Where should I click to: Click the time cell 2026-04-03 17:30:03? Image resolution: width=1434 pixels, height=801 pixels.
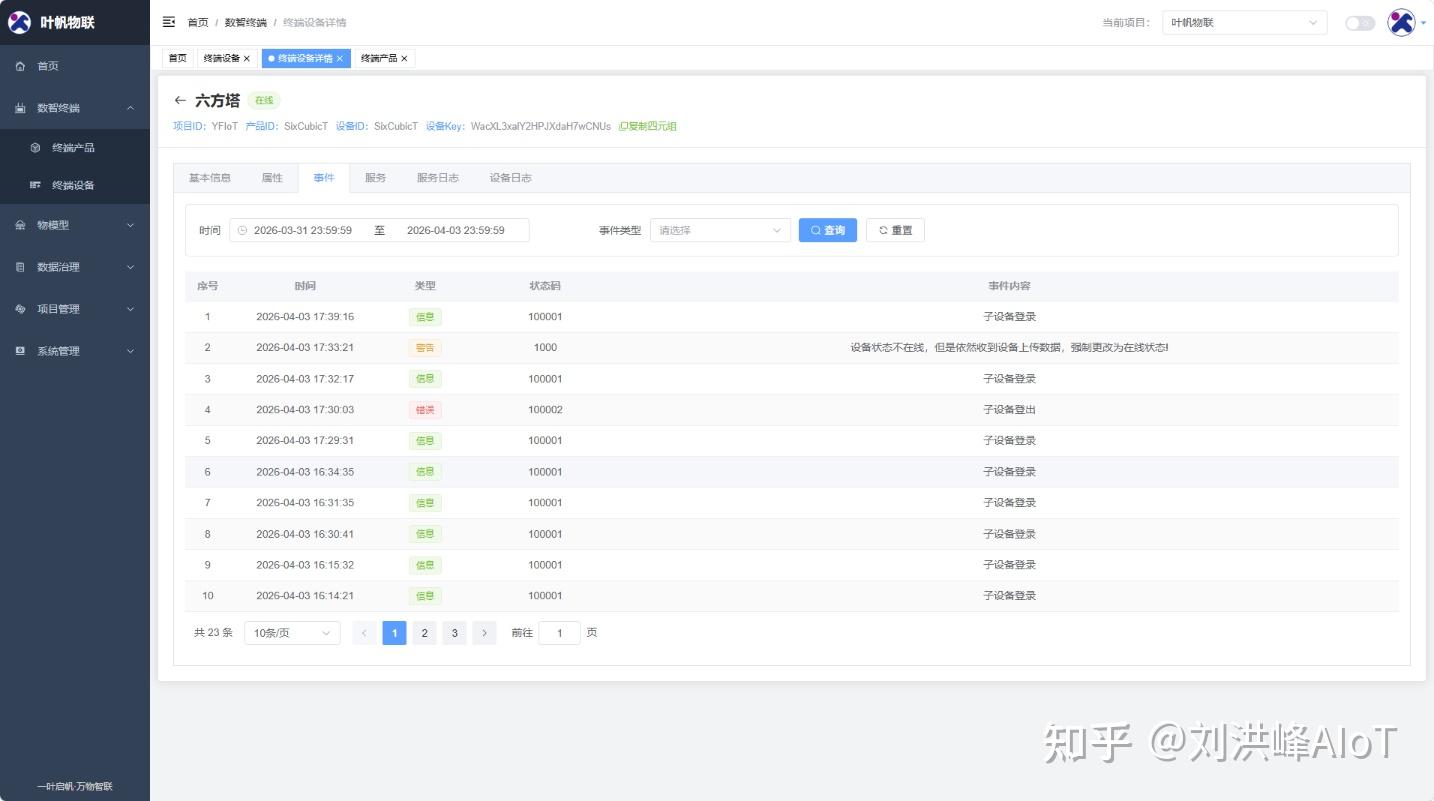pyautogui.click(x=305, y=410)
